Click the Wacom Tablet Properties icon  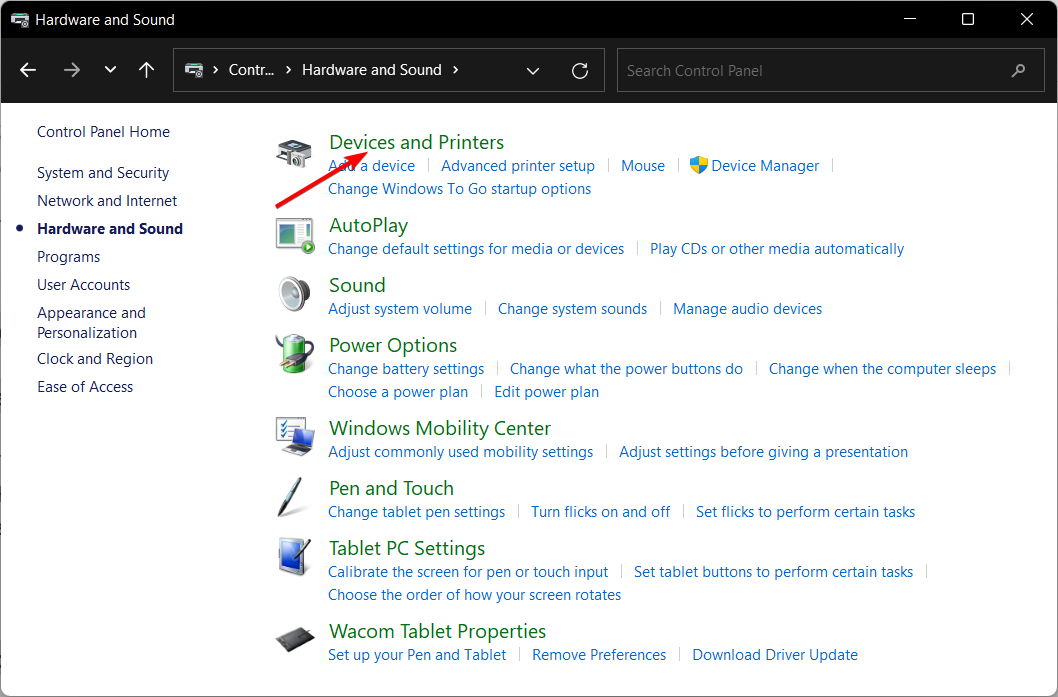pyautogui.click(x=294, y=641)
